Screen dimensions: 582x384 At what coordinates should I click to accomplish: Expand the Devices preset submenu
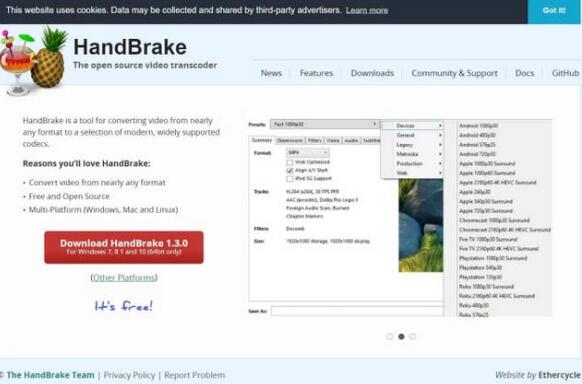point(412,126)
